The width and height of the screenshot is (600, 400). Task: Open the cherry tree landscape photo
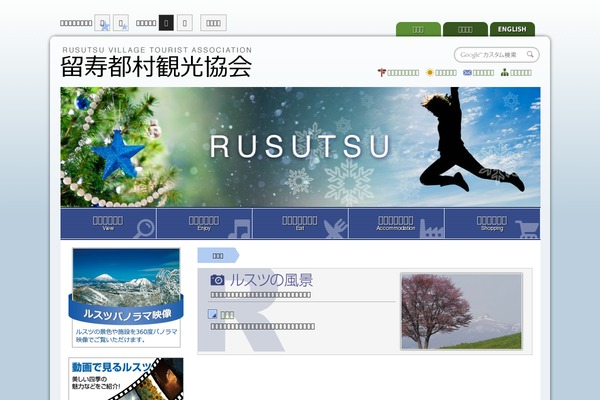(461, 311)
